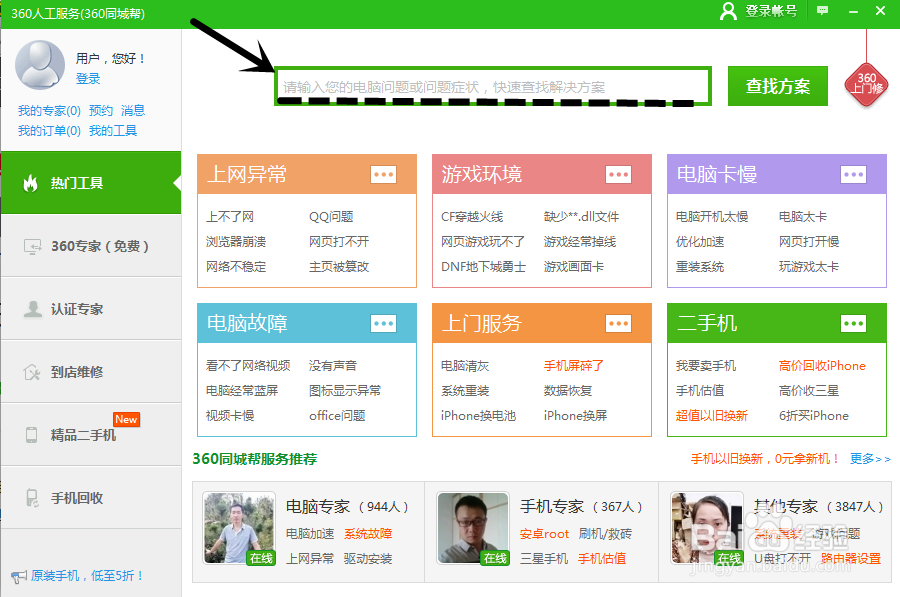Screen dimensions: 900x597
Task: Click the 360上门修 red badge
Action: coord(867,82)
